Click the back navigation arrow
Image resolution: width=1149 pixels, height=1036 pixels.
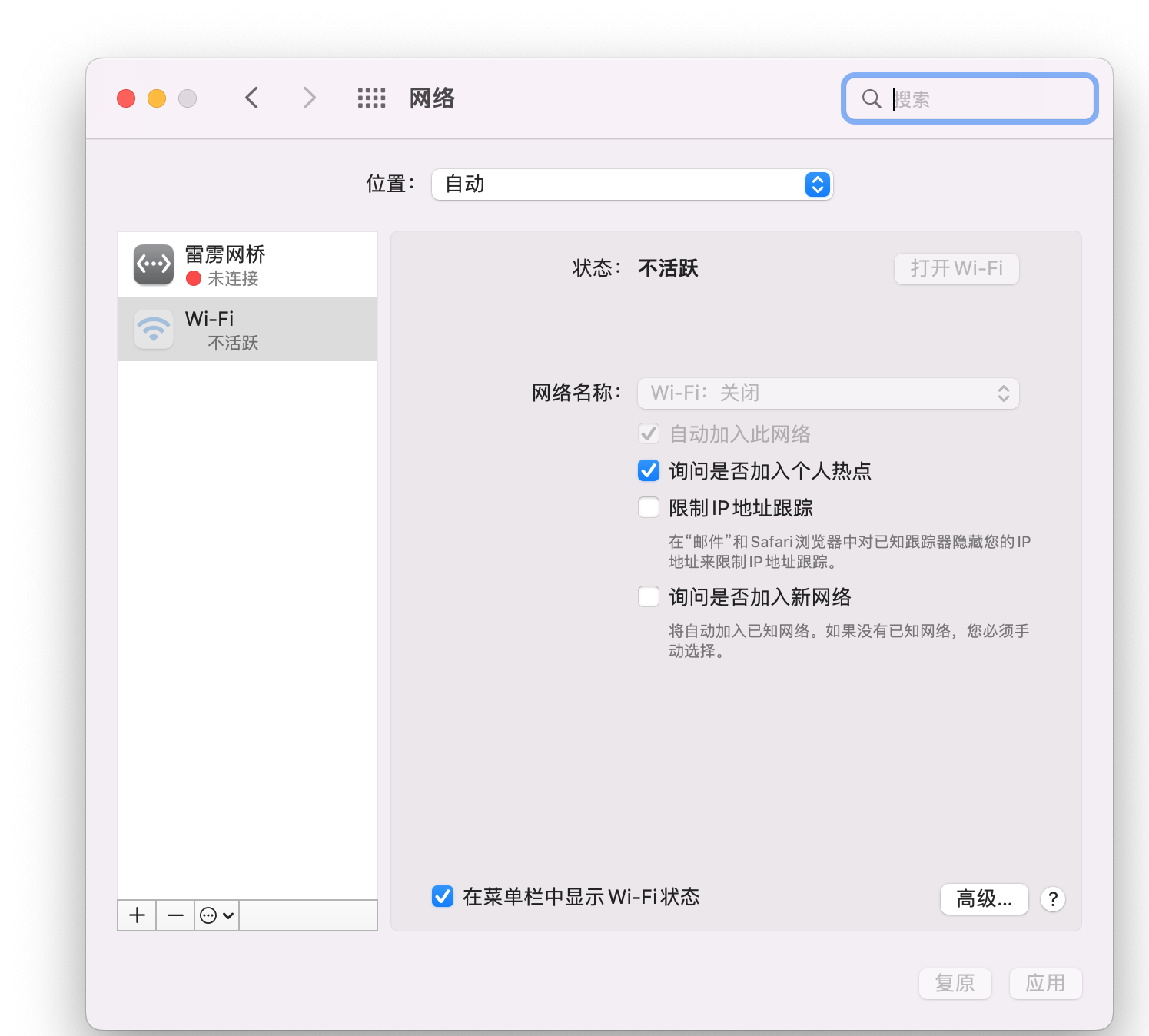251,98
